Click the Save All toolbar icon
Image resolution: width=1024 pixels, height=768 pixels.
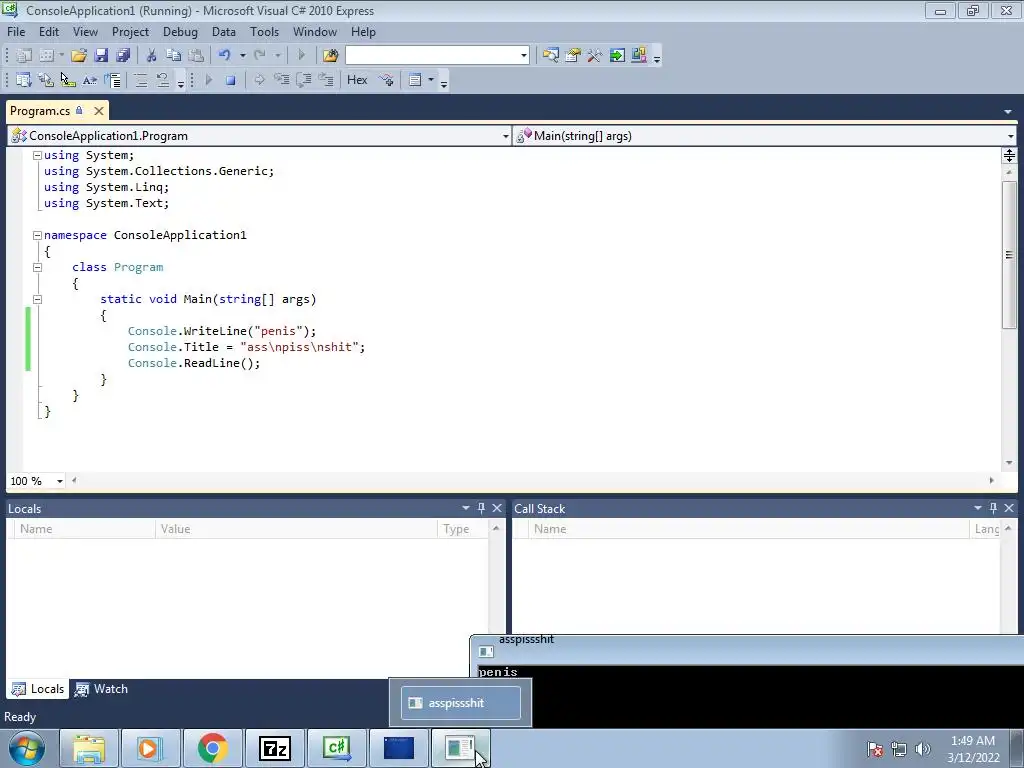pyautogui.click(x=123, y=56)
